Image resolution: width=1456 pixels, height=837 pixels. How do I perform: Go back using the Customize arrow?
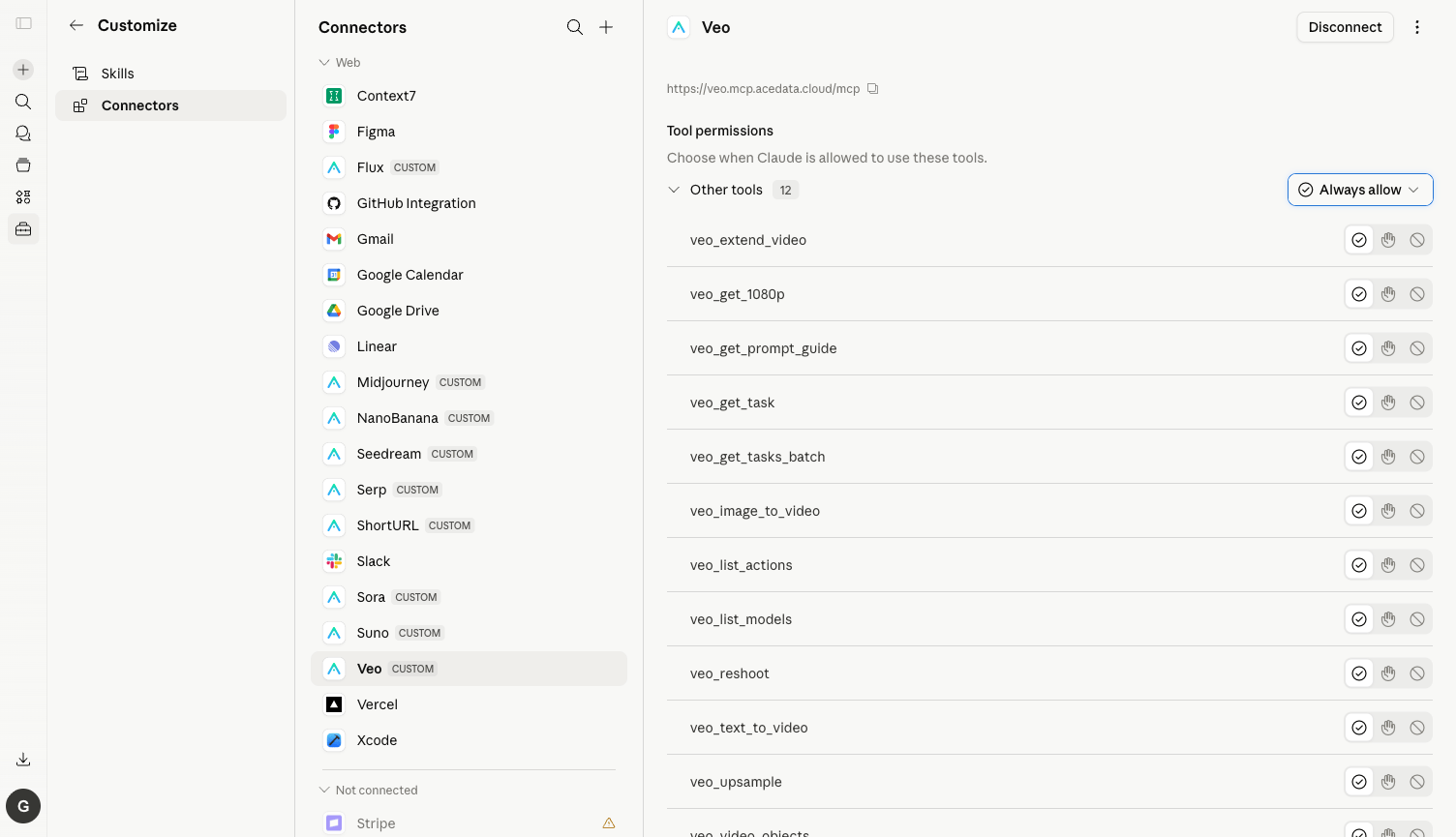click(76, 25)
